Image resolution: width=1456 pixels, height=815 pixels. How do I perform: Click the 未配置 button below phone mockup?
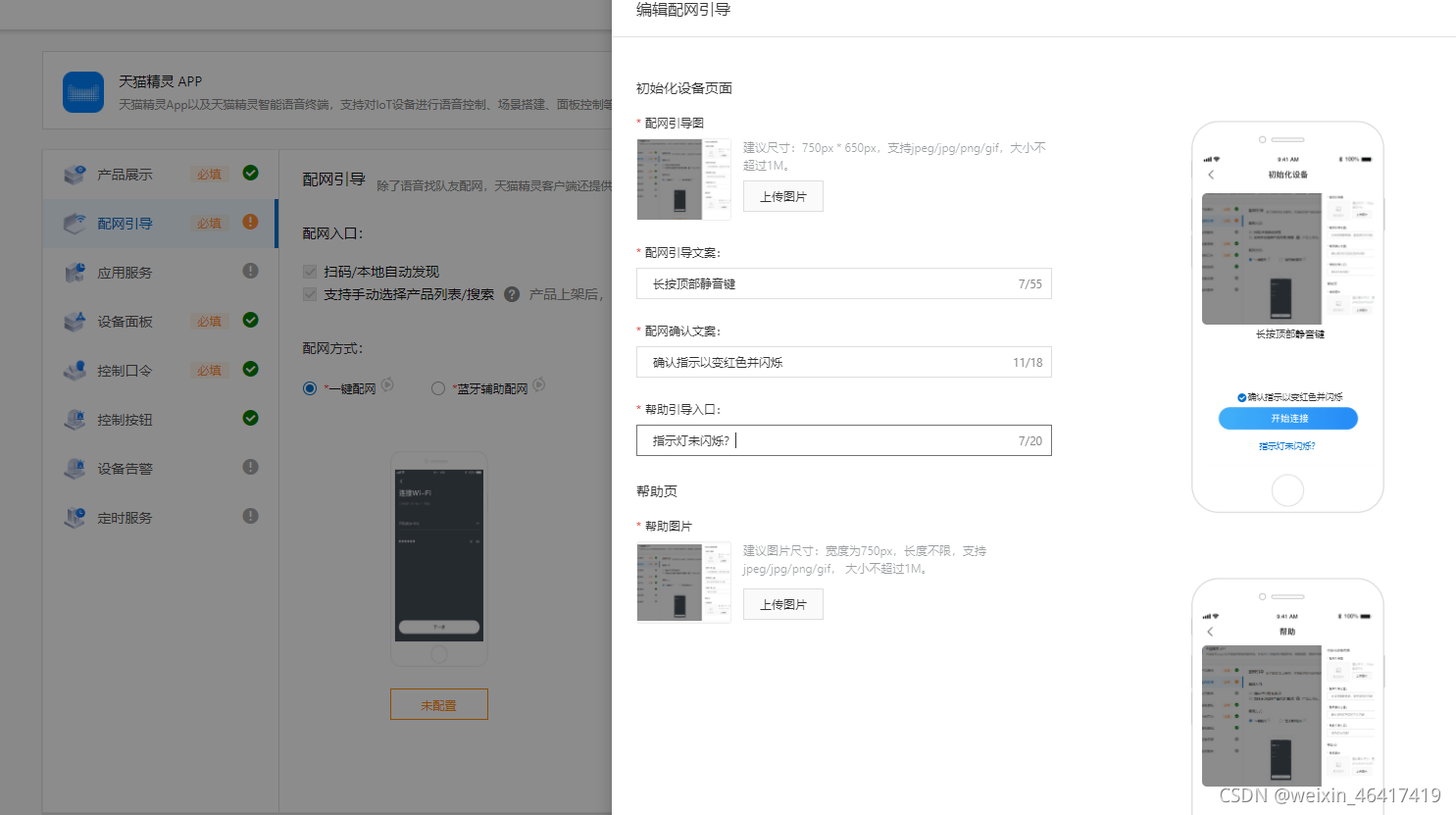click(x=439, y=704)
